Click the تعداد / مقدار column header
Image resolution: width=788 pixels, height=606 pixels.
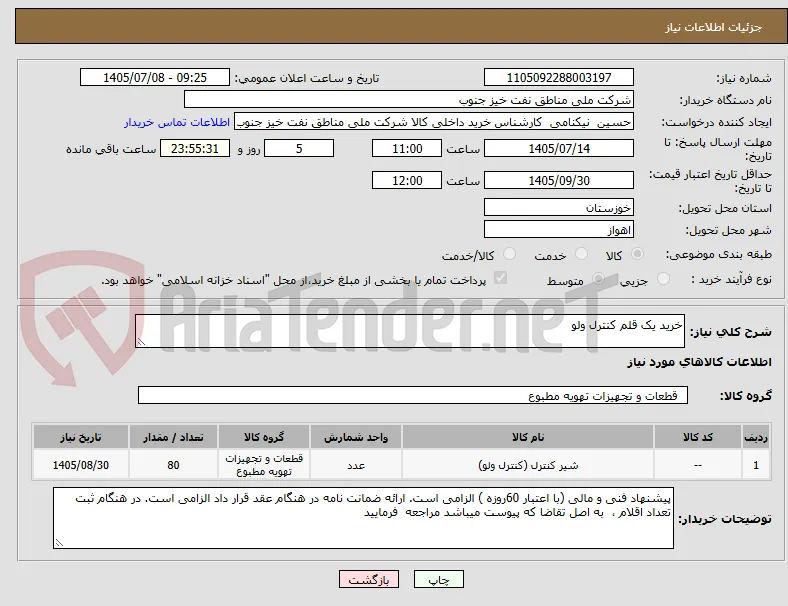tap(173, 437)
